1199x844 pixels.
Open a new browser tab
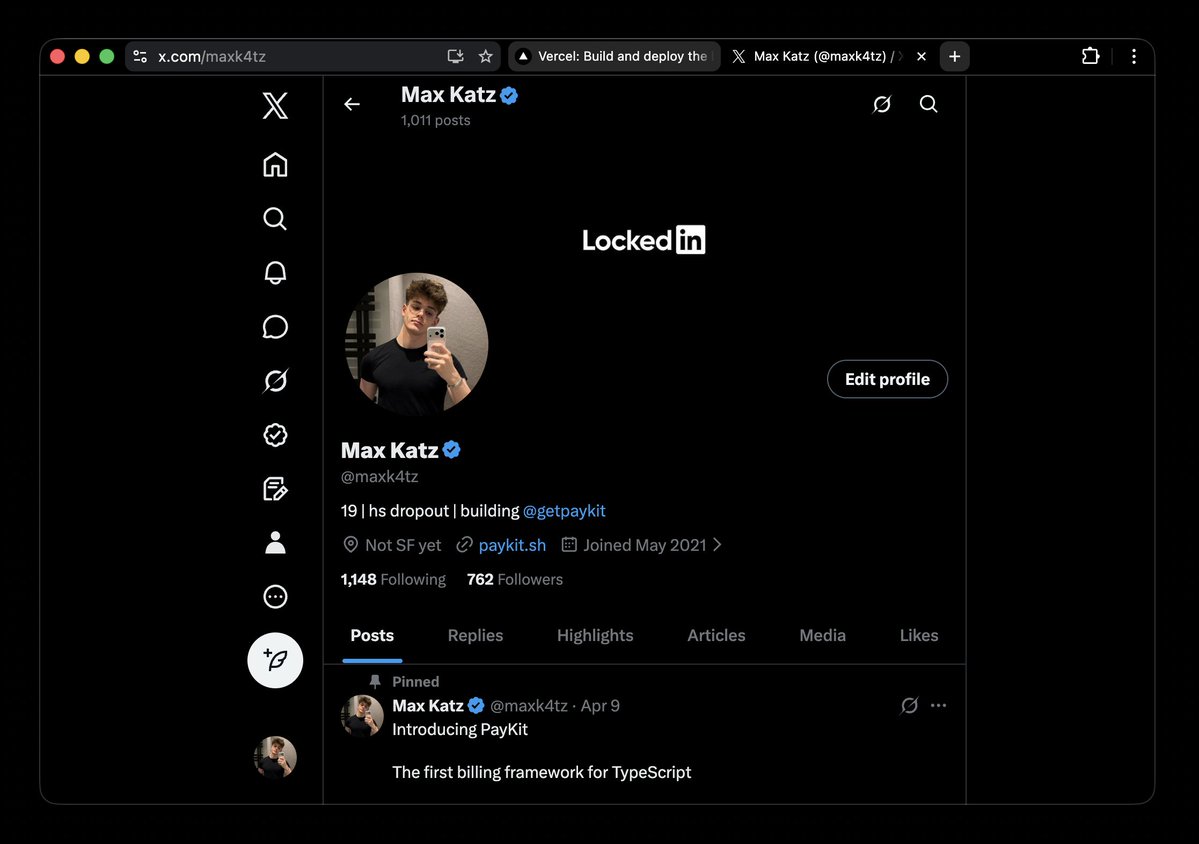point(954,57)
